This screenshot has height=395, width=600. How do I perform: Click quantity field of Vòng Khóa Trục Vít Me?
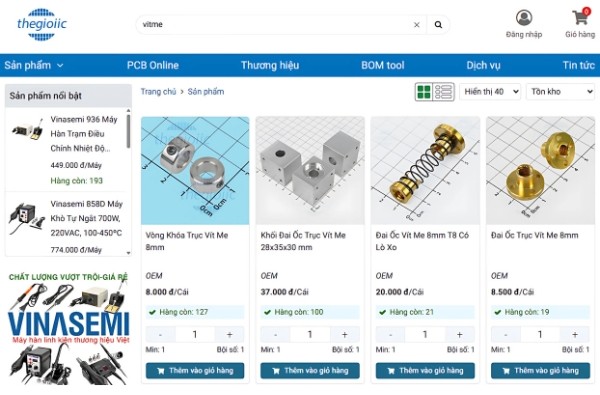point(195,335)
